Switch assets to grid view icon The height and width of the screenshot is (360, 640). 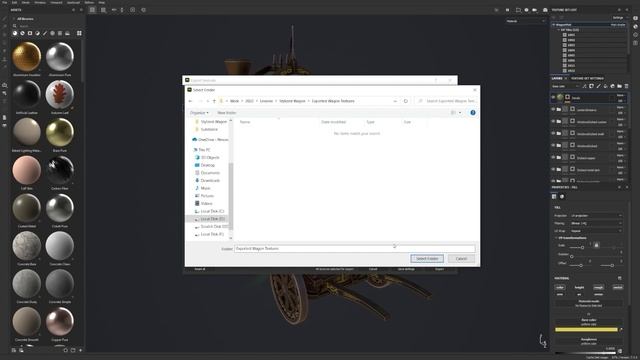pos(79,33)
